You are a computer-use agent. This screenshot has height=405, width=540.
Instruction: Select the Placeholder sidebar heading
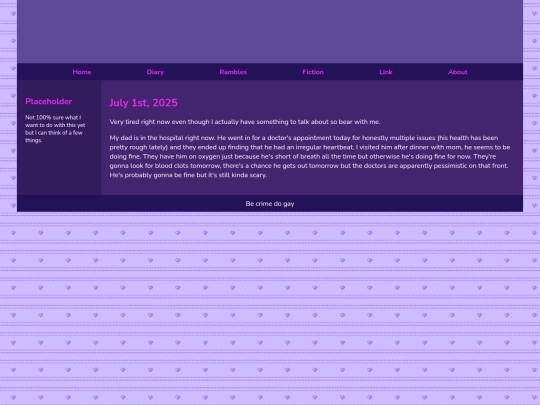(x=49, y=101)
